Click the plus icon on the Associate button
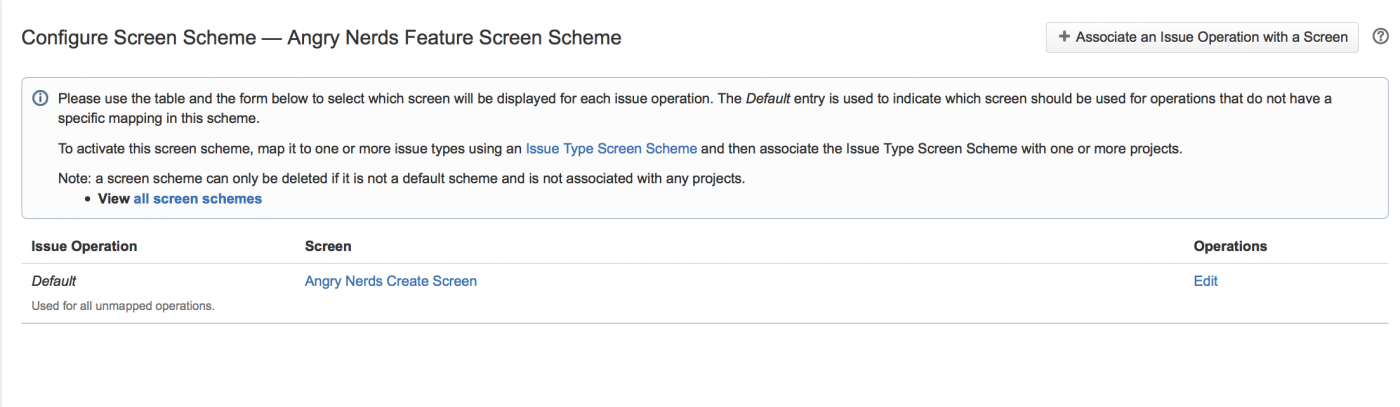The image size is (1400, 407). [1065, 37]
